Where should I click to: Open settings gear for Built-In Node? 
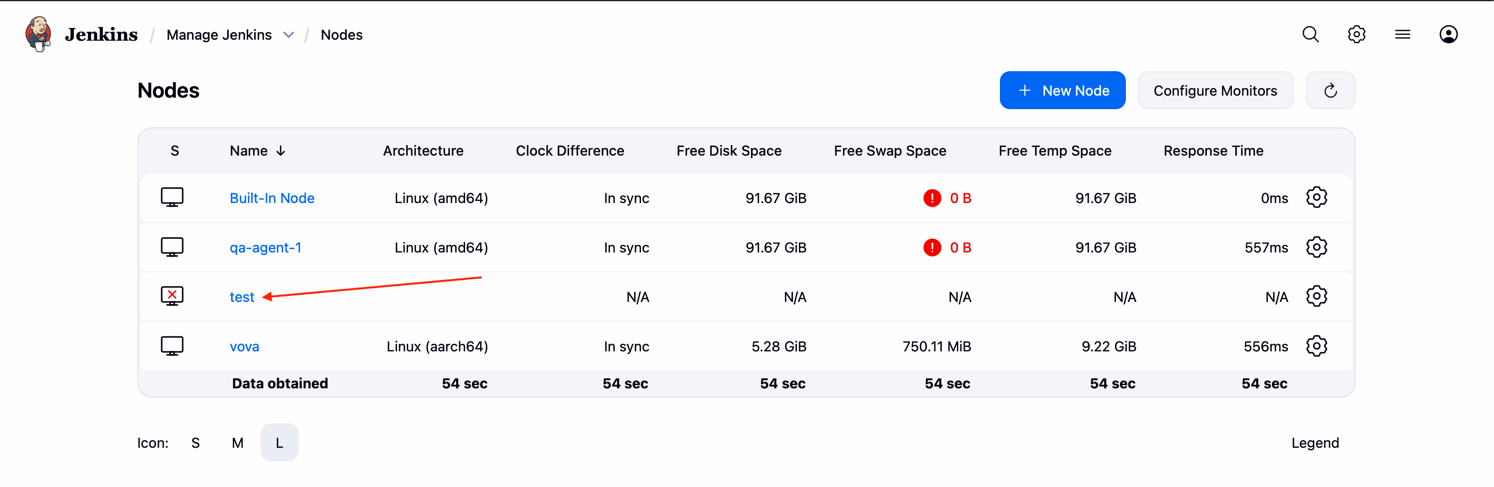click(x=1316, y=198)
